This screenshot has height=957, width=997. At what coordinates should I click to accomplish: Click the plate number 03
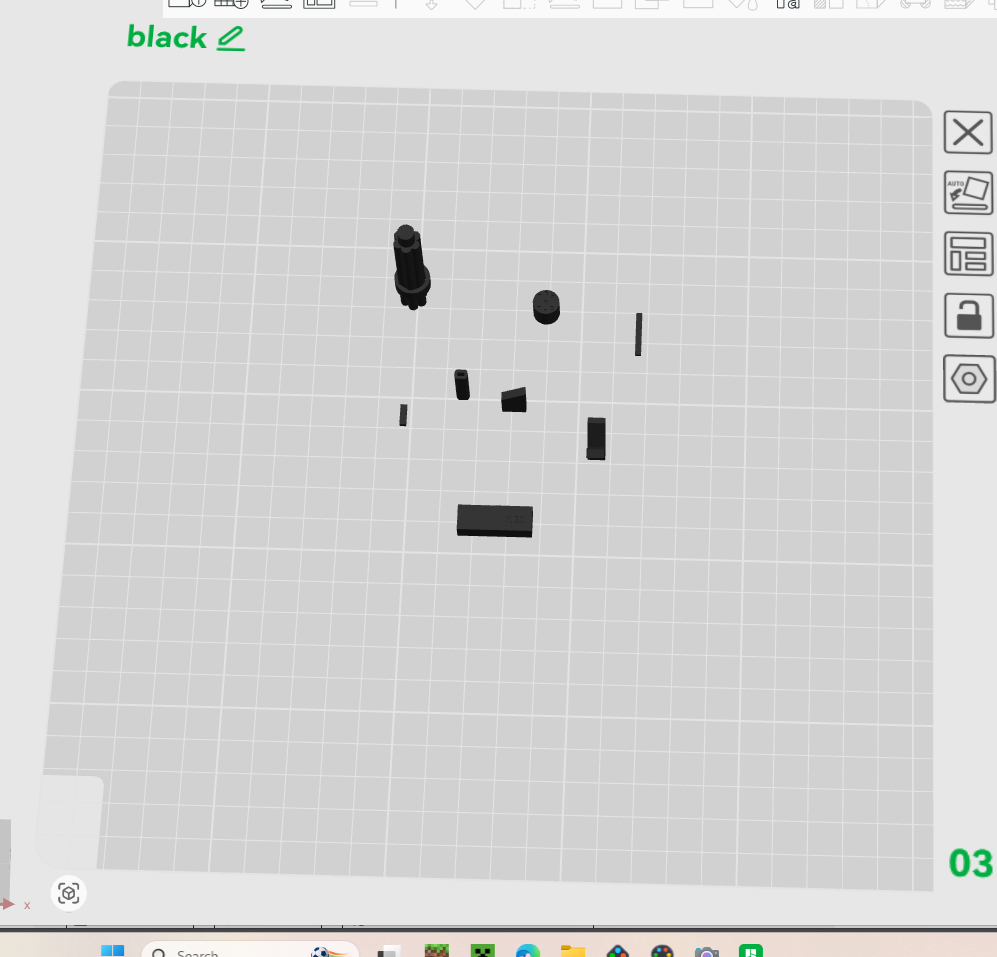(970, 864)
